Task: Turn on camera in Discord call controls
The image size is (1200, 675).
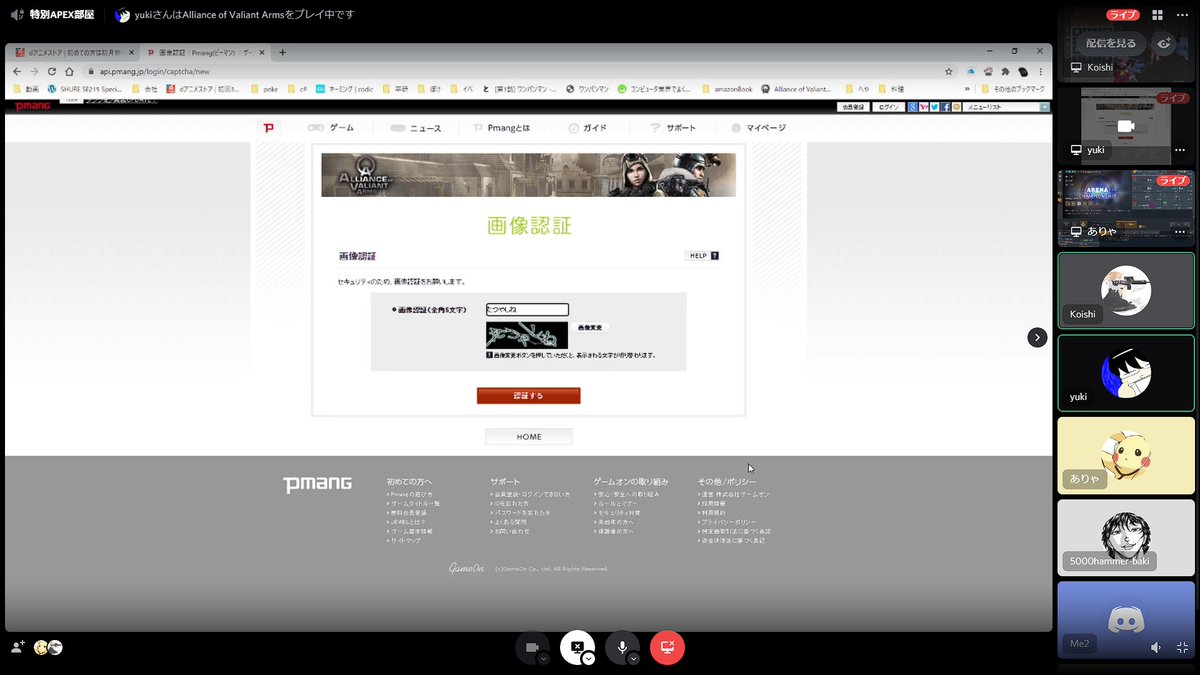Action: click(x=531, y=648)
